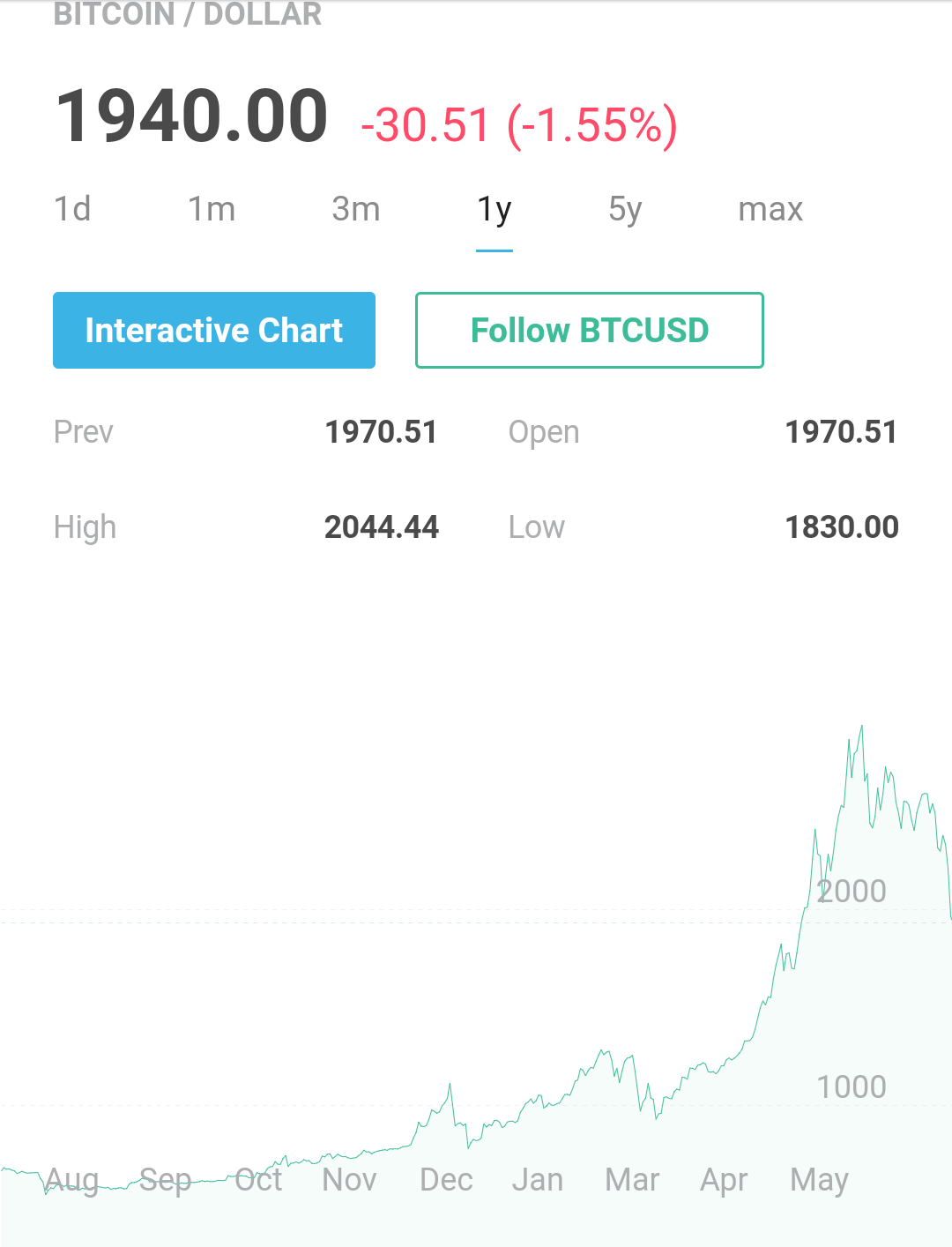The height and width of the screenshot is (1247, 952).
Task: Select the May point on the axis
Action: click(x=819, y=1179)
